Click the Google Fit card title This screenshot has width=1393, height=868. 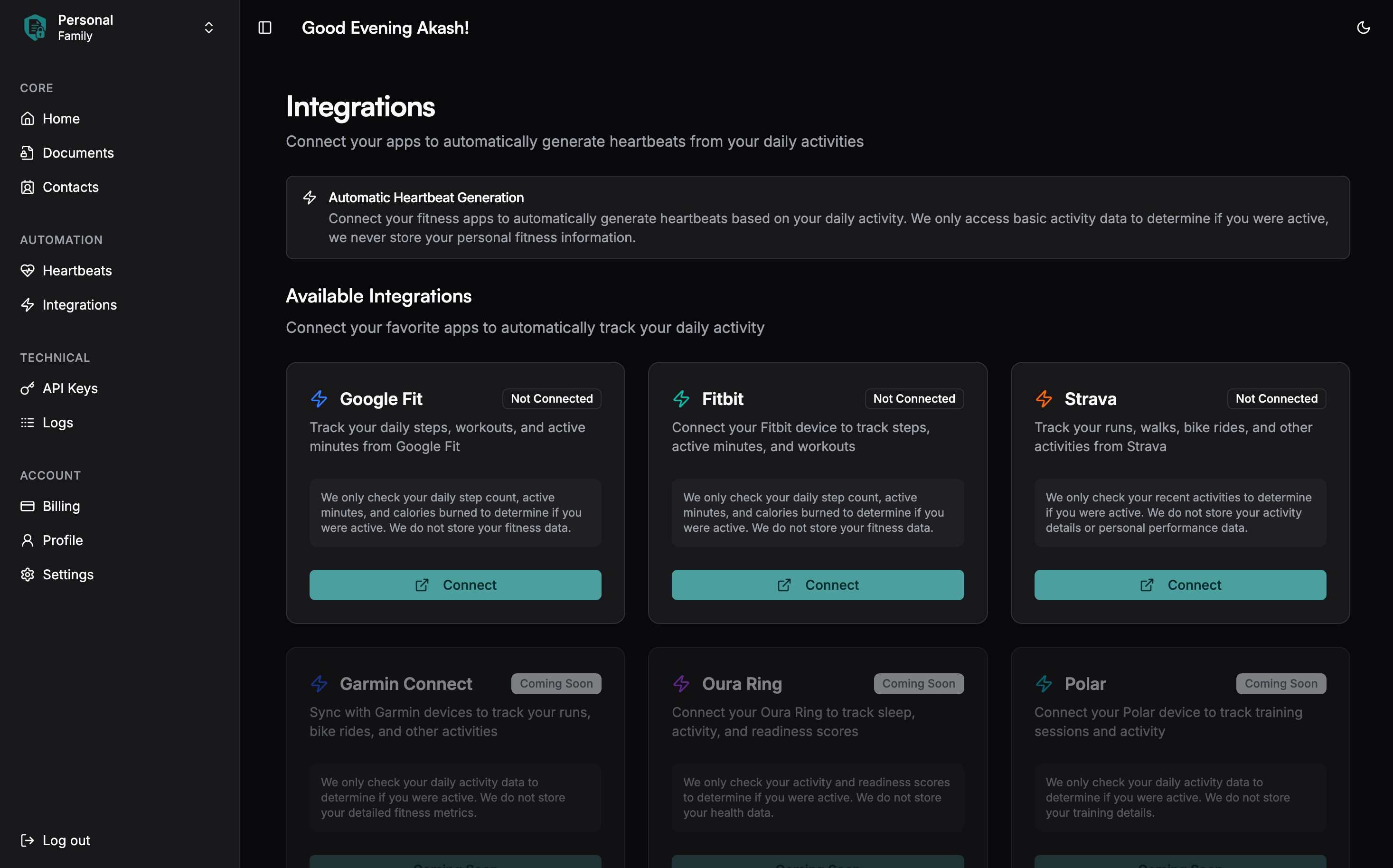381,398
